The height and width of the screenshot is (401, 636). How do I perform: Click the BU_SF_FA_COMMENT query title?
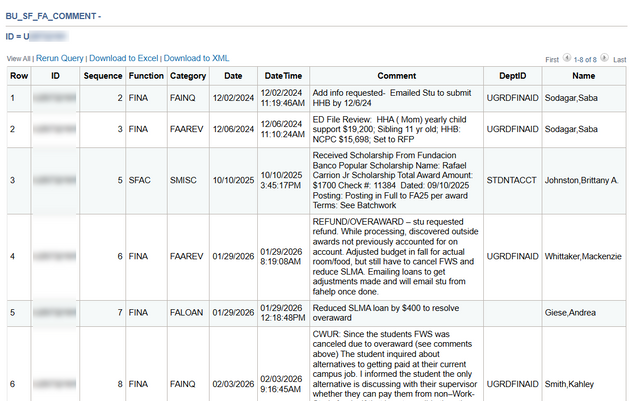tap(53, 16)
